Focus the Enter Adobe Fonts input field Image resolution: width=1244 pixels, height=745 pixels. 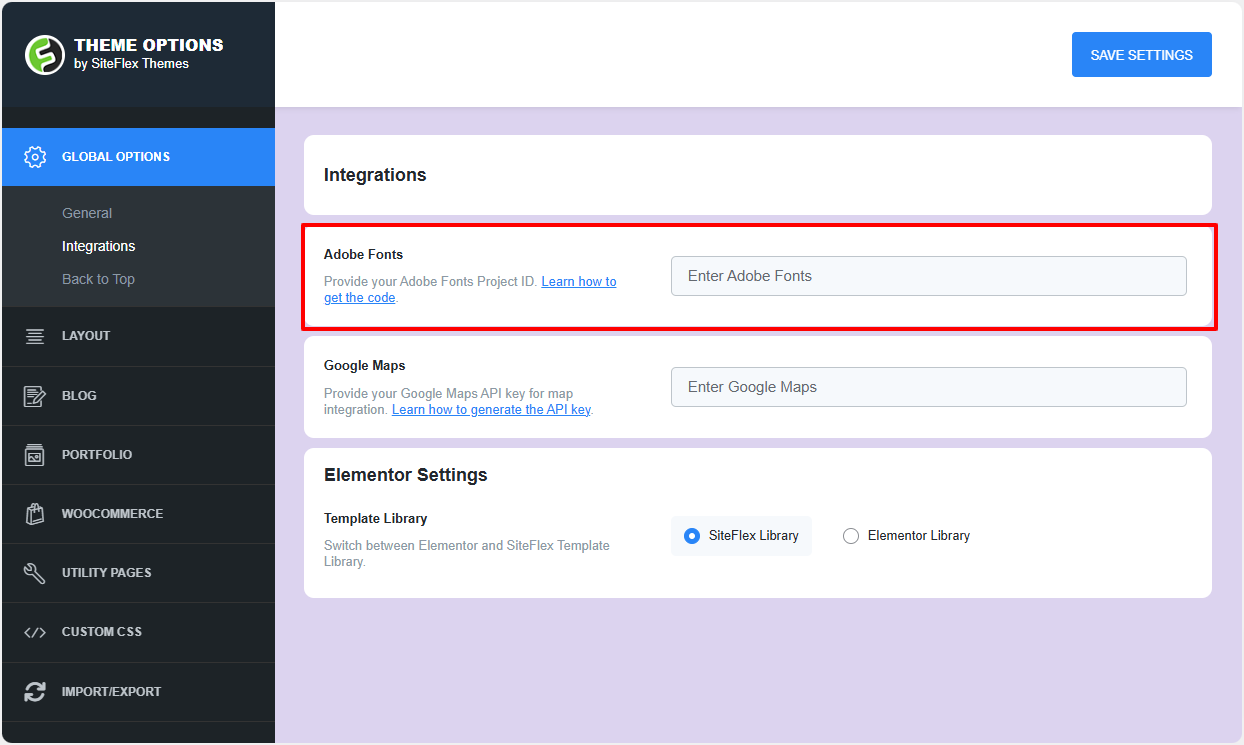point(928,276)
